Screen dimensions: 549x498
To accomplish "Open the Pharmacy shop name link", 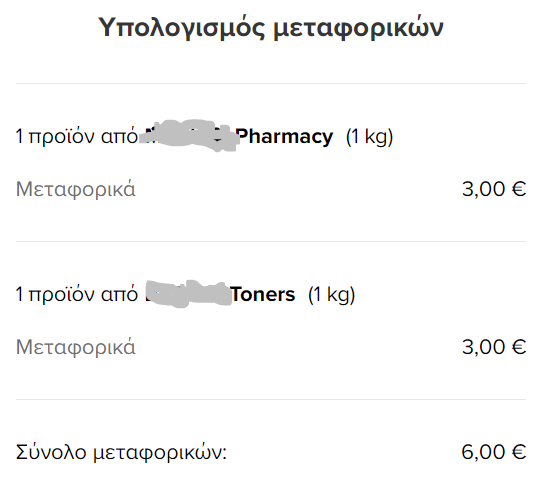I will pos(285,137).
